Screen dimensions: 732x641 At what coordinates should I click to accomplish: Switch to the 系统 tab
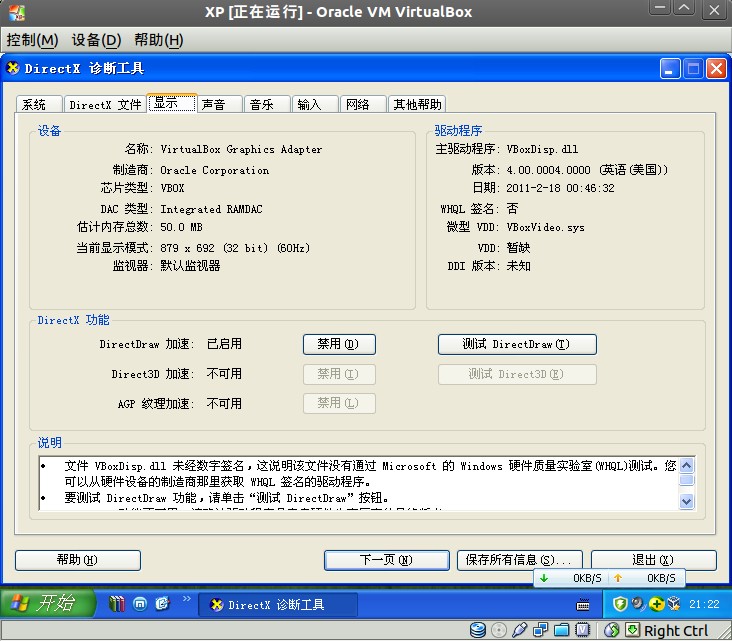pos(39,105)
